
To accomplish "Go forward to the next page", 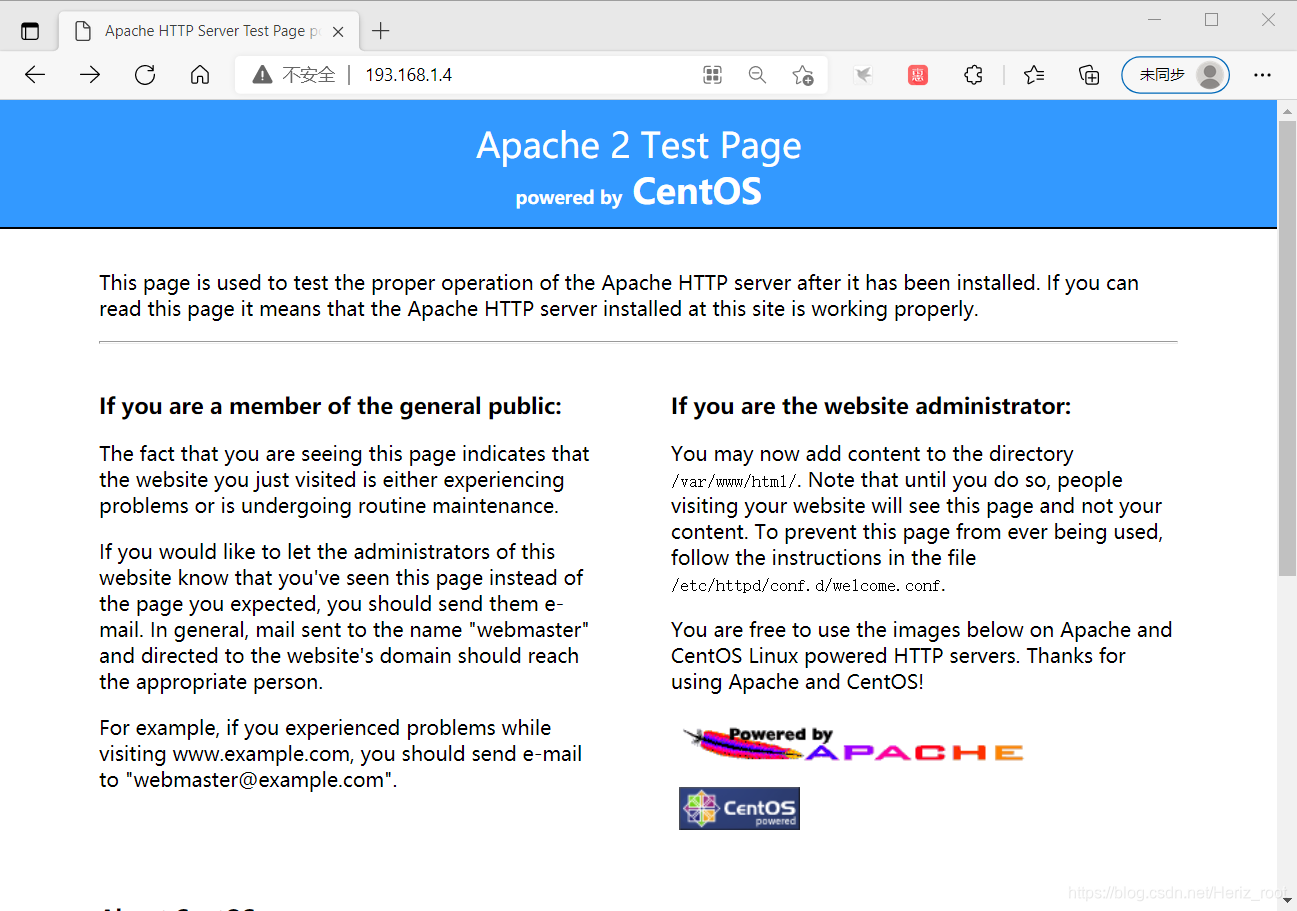I will coord(90,75).
